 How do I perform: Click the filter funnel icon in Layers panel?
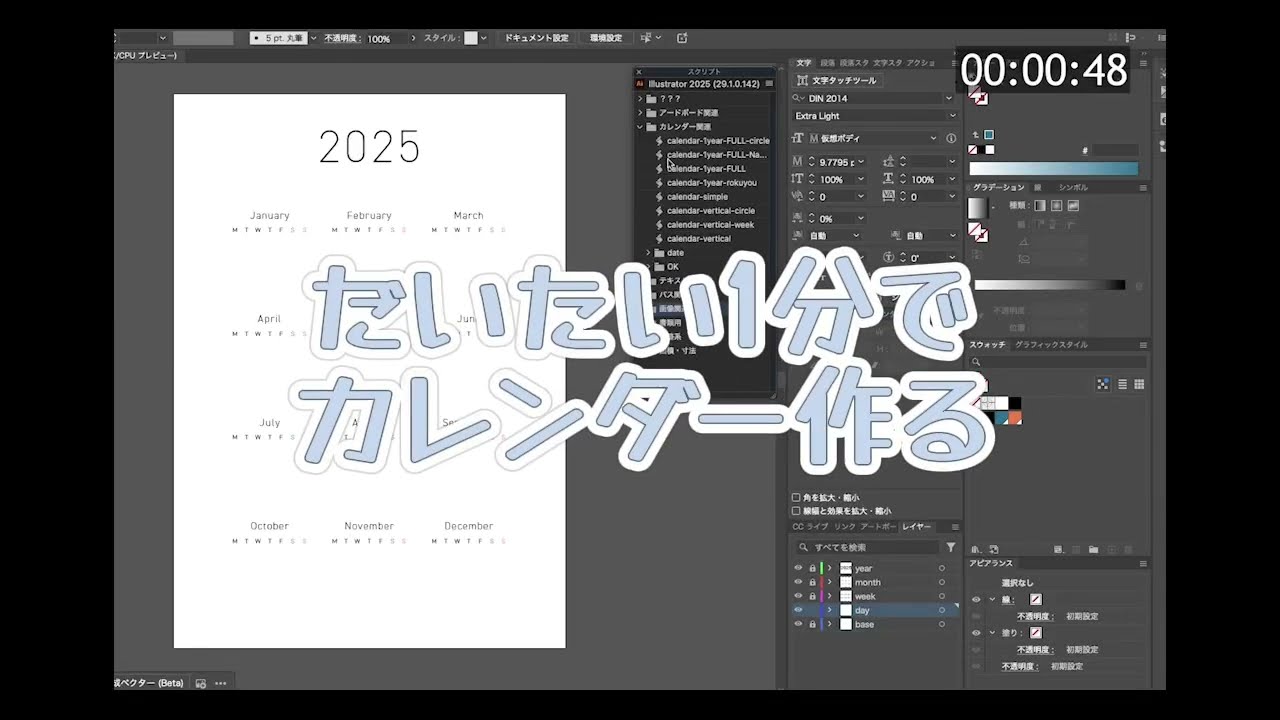pos(951,547)
